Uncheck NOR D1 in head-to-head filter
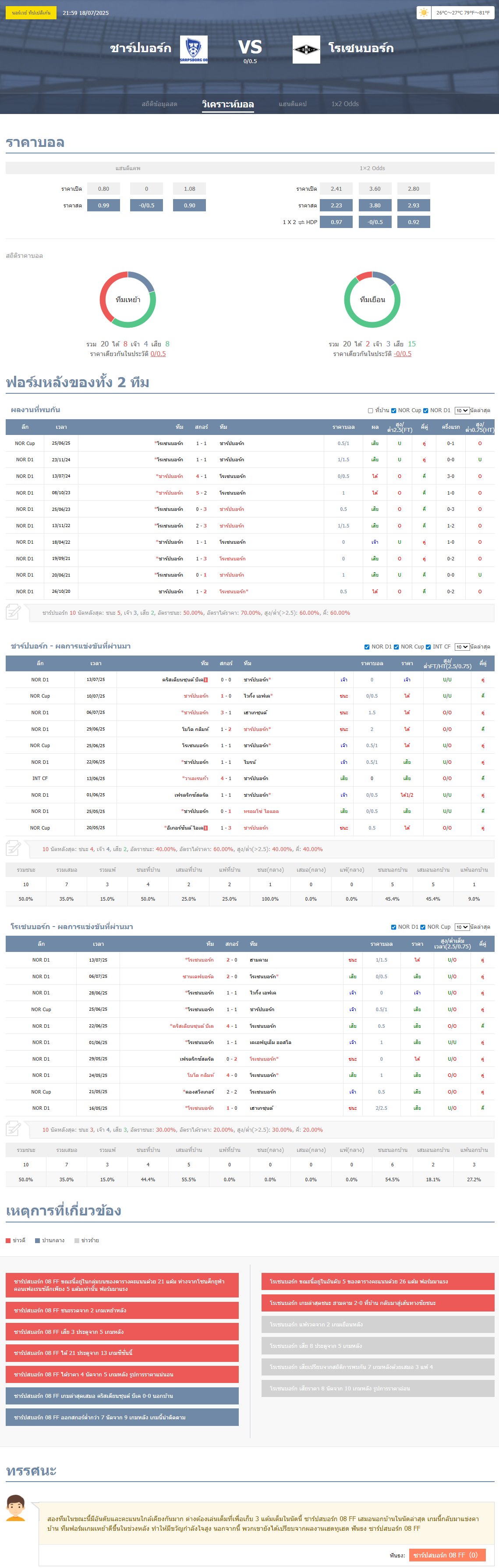 (425, 410)
